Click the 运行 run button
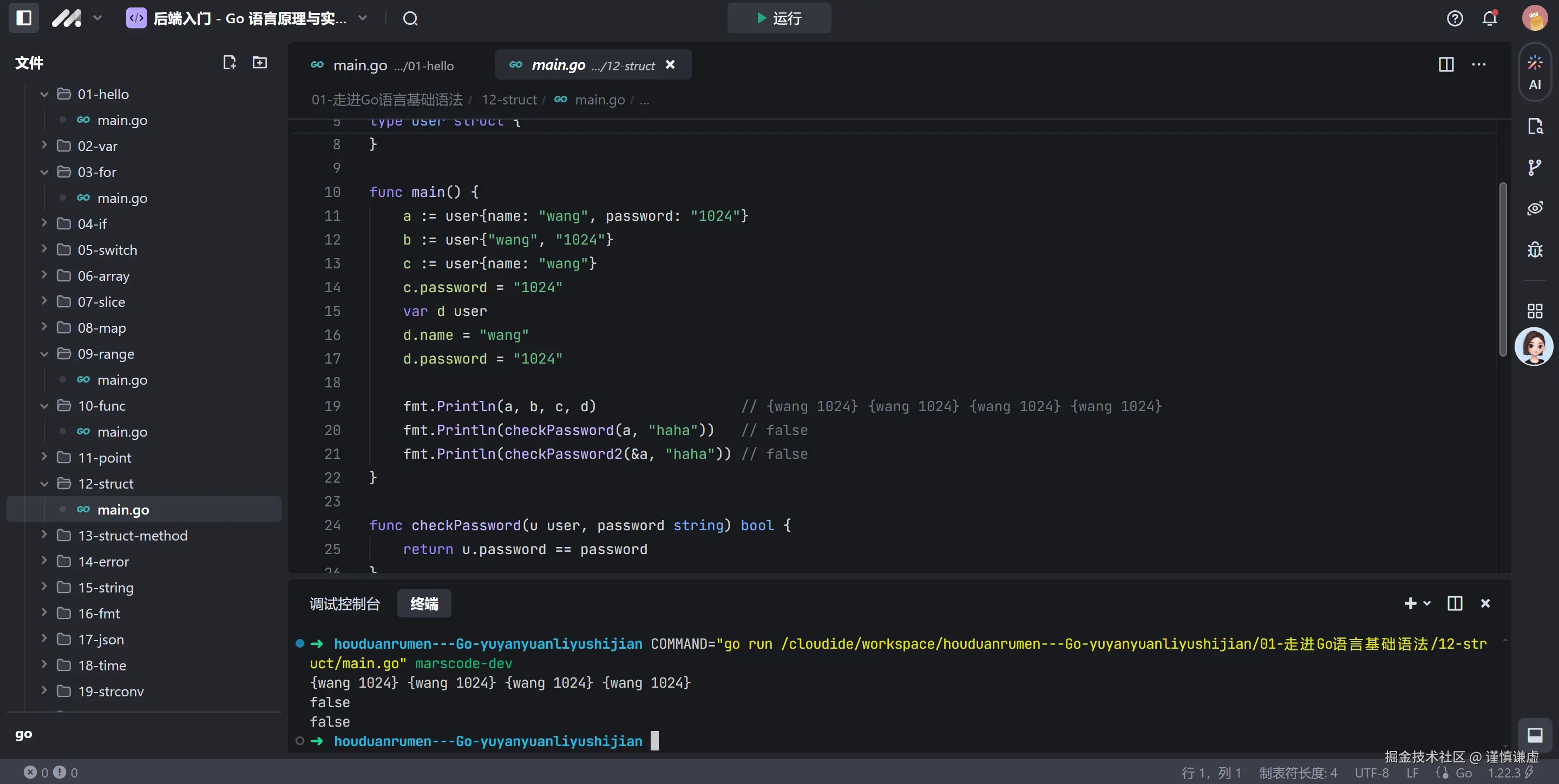This screenshot has width=1559, height=784. [778, 18]
